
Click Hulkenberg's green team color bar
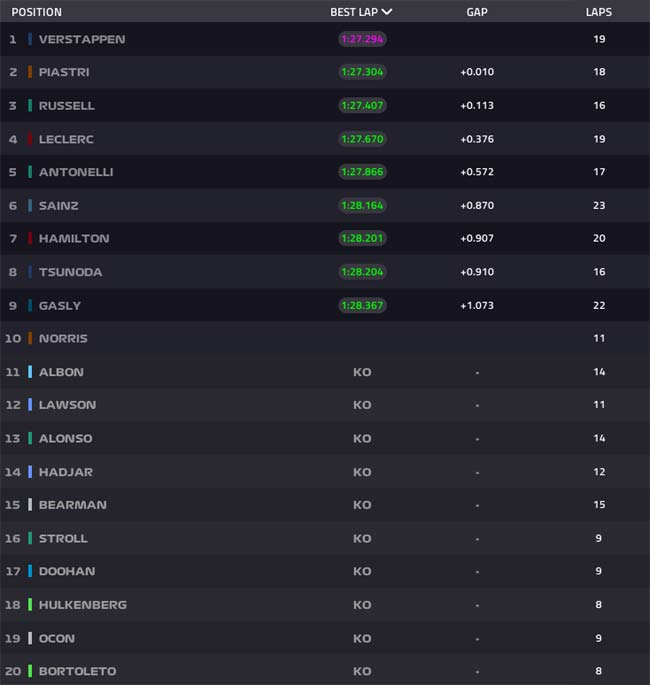click(x=30, y=605)
